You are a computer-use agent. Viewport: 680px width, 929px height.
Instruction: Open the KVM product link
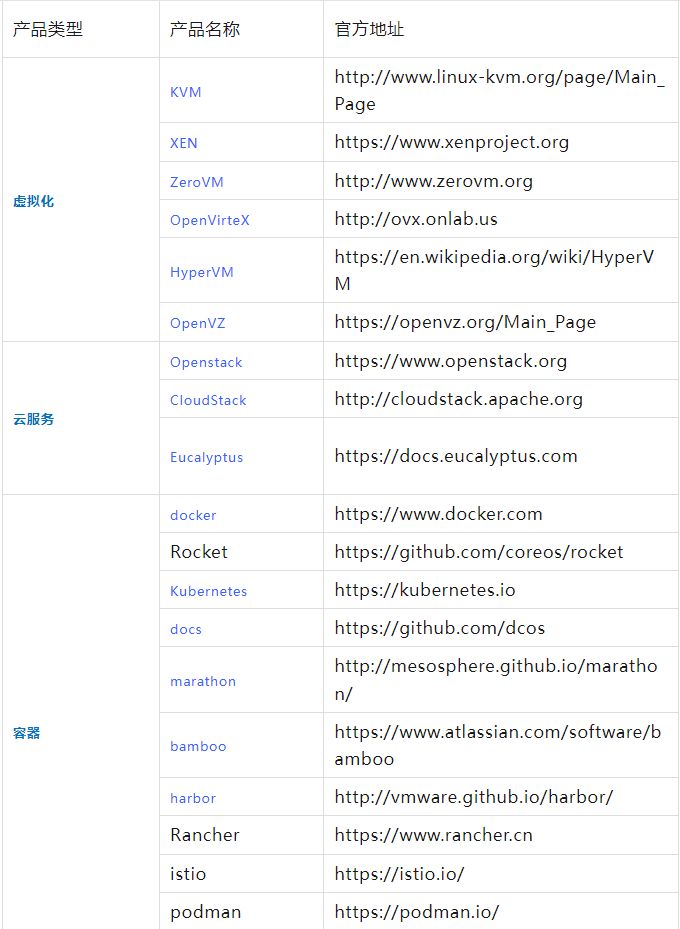pos(185,92)
